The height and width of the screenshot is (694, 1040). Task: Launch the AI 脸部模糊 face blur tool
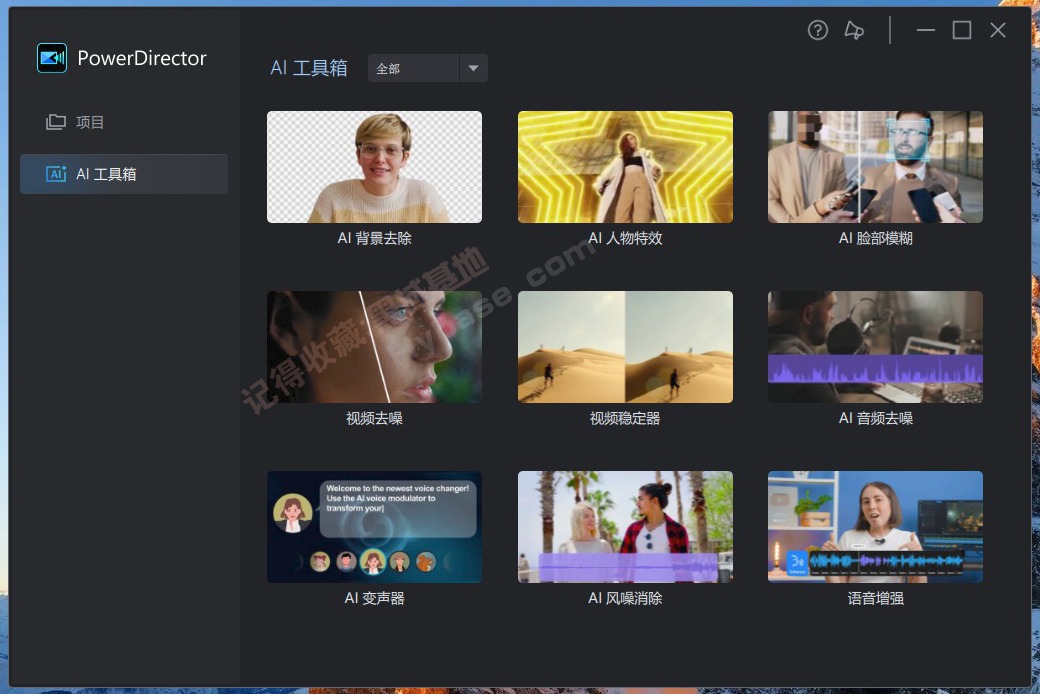click(x=874, y=167)
